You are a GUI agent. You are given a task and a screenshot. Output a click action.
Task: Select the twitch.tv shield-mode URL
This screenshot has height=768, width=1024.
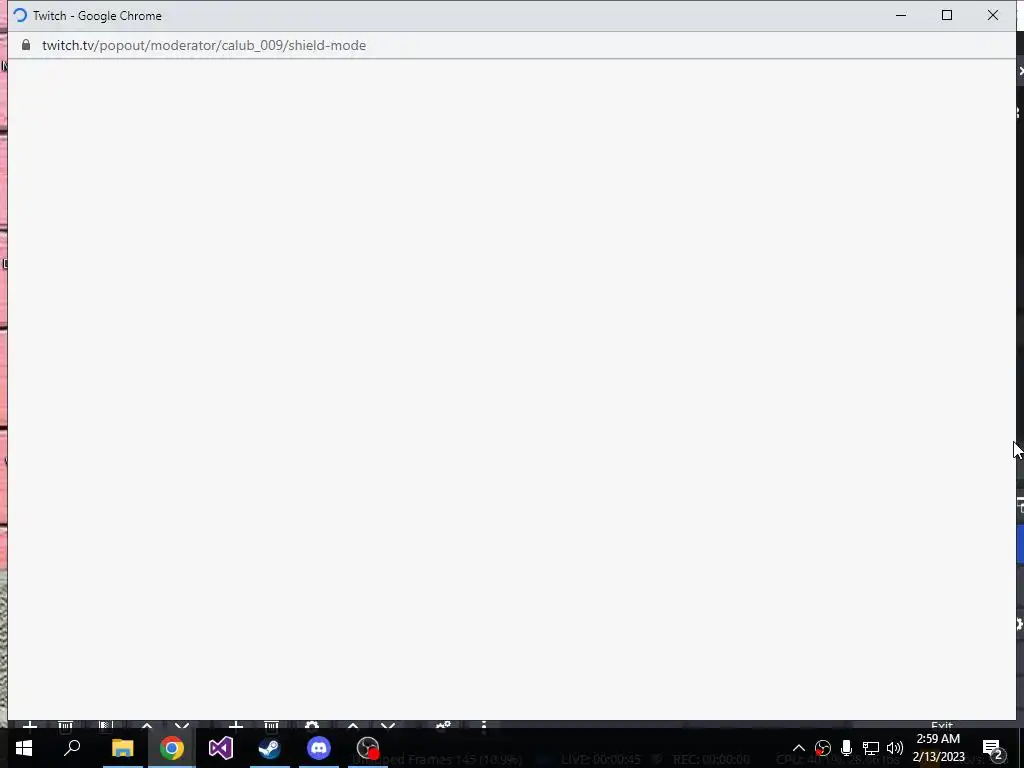(204, 45)
